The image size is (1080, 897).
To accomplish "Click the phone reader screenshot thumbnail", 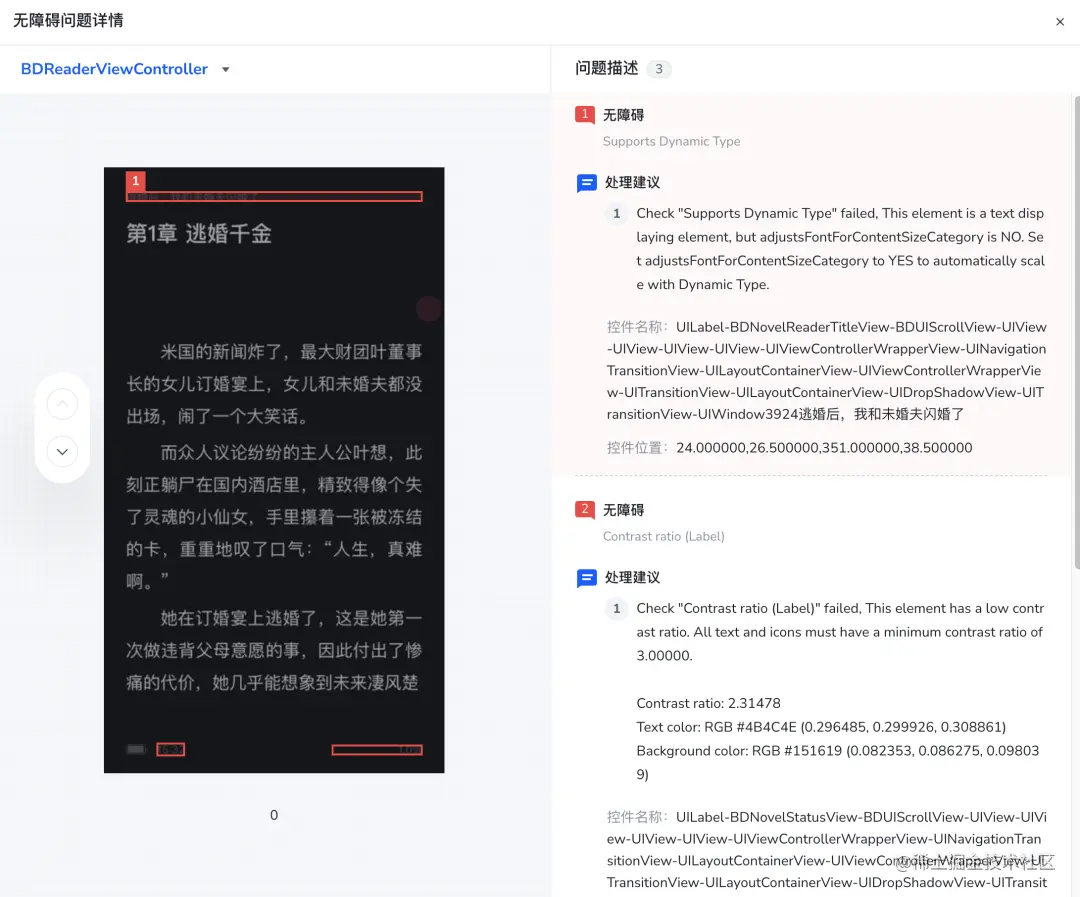I will 274,470.
